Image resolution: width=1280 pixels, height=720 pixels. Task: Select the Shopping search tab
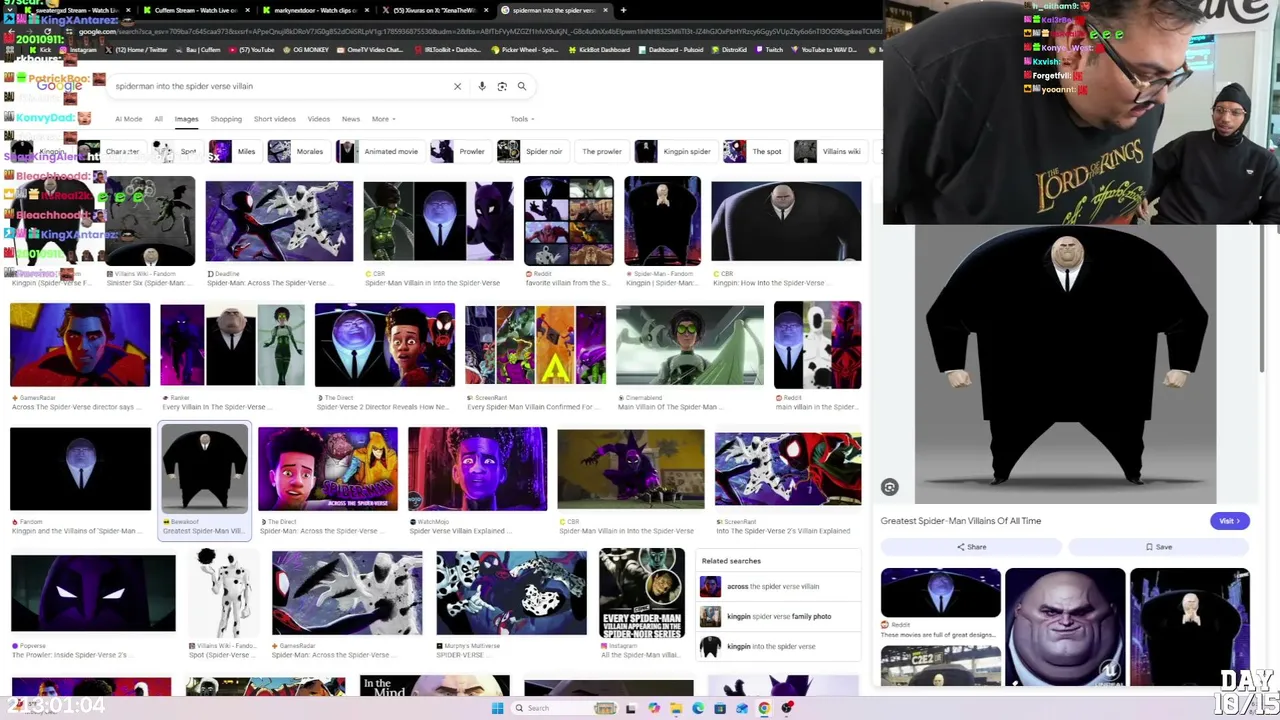226,119
